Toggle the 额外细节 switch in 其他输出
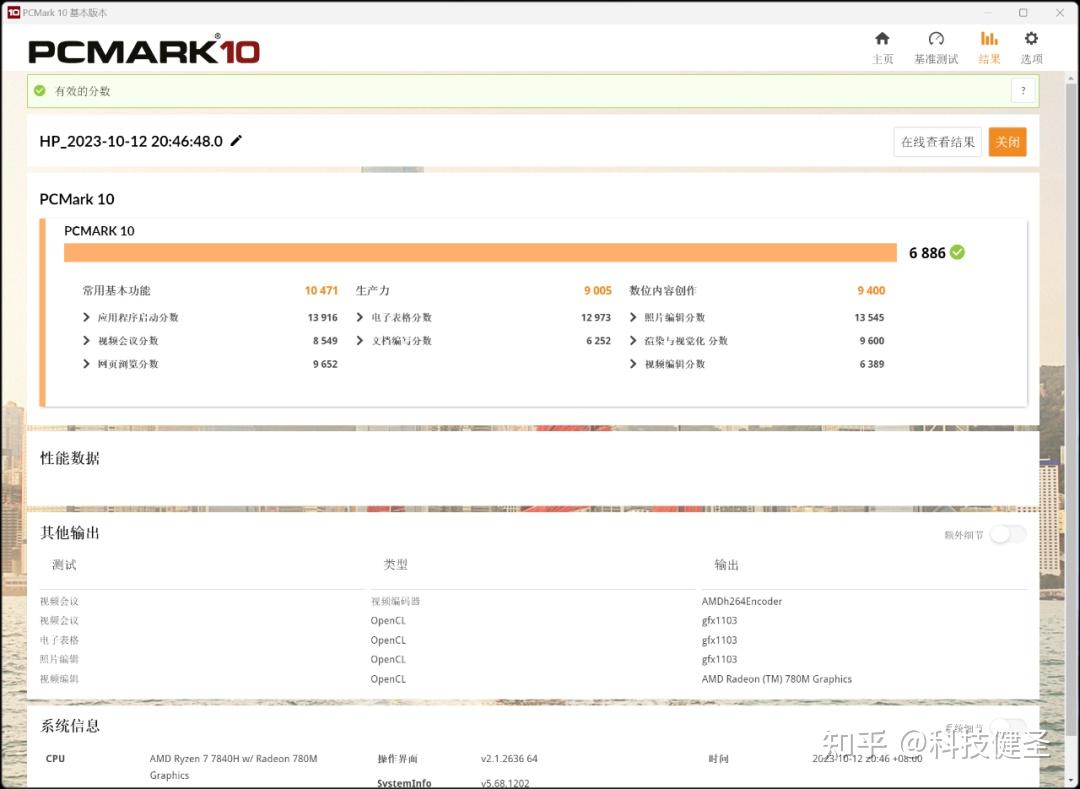1080x789 pixels. 1008,534
